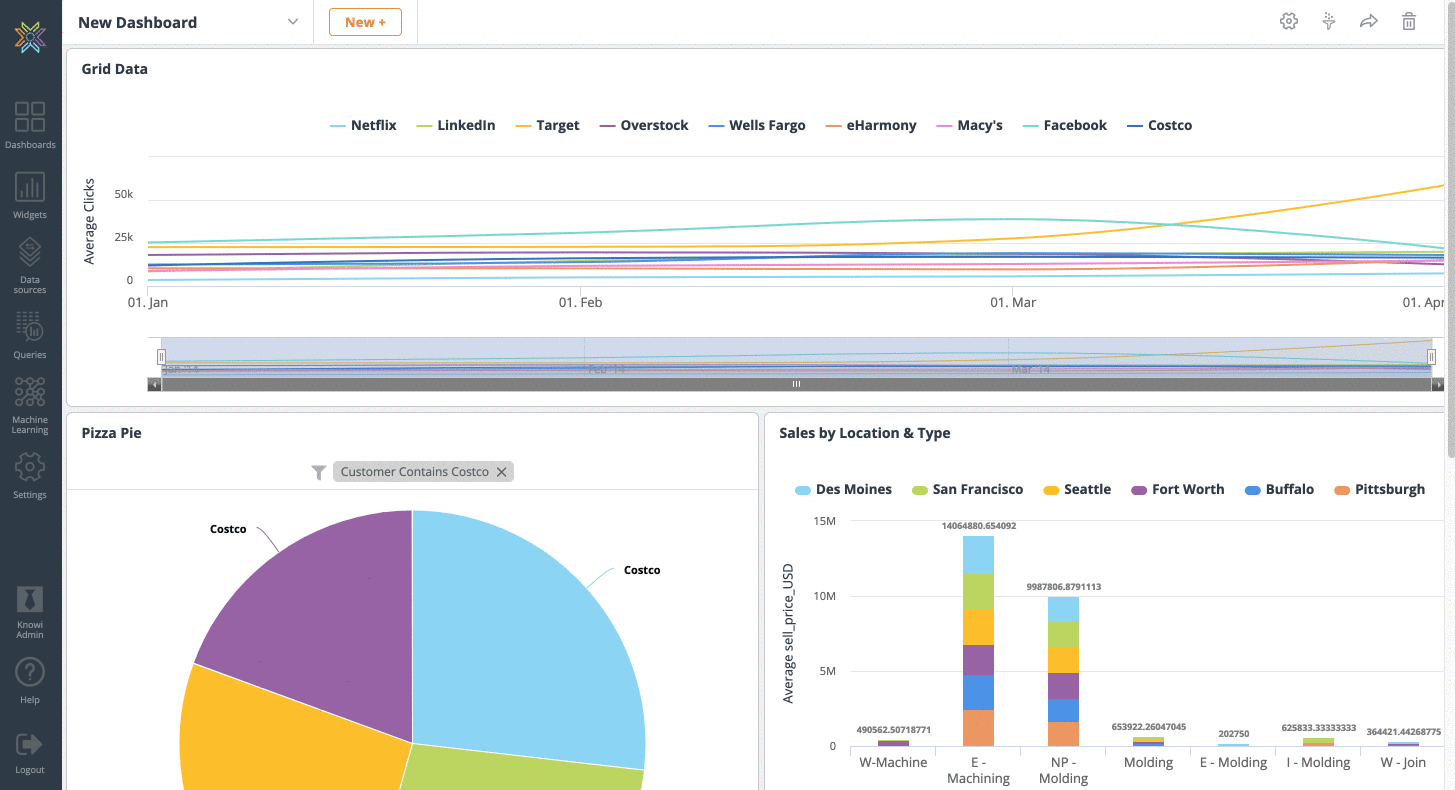Click the New + button
1455x790 pixels.
click(365, 21)
